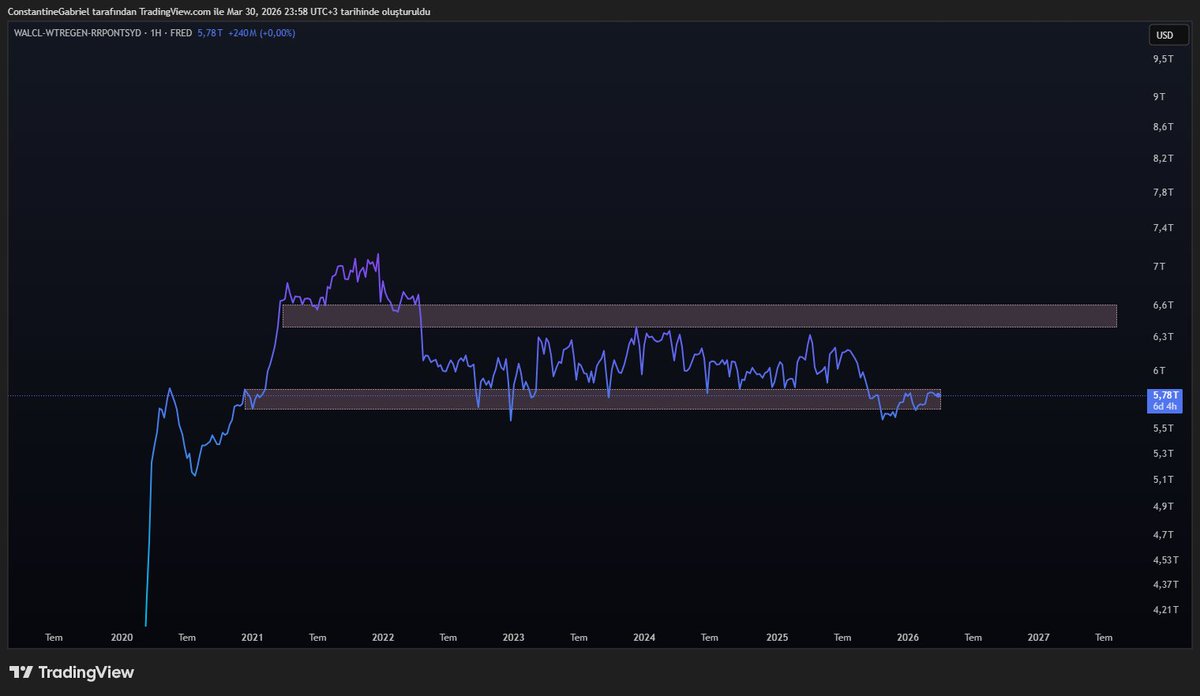Click the 7,4T price axis label

click(x=1163, y=228)
